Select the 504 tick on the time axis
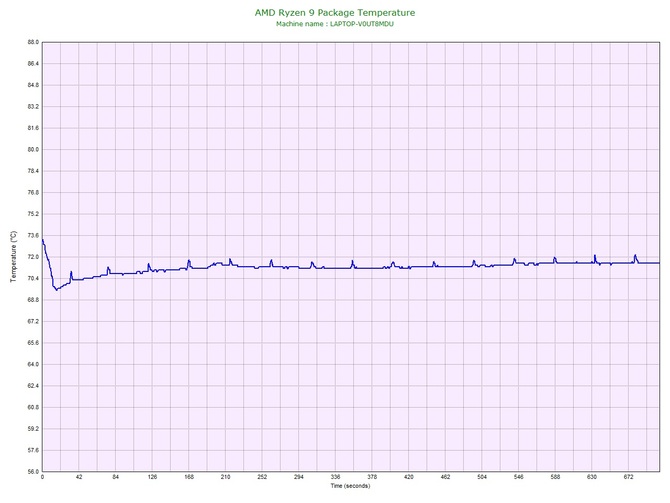Screen dimensions: 670x503 [x=482, y=477]
